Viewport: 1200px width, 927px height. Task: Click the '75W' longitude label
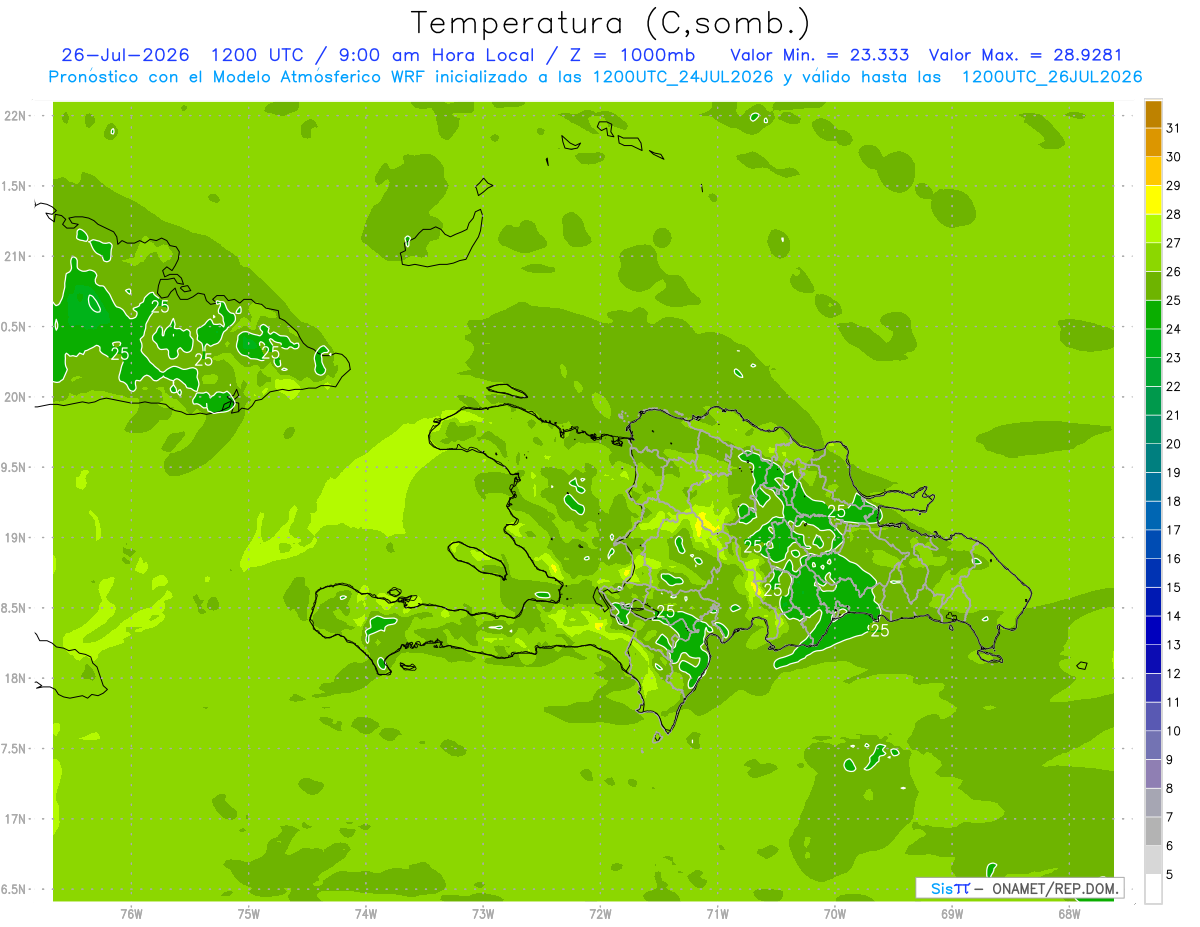pos(248,914)
